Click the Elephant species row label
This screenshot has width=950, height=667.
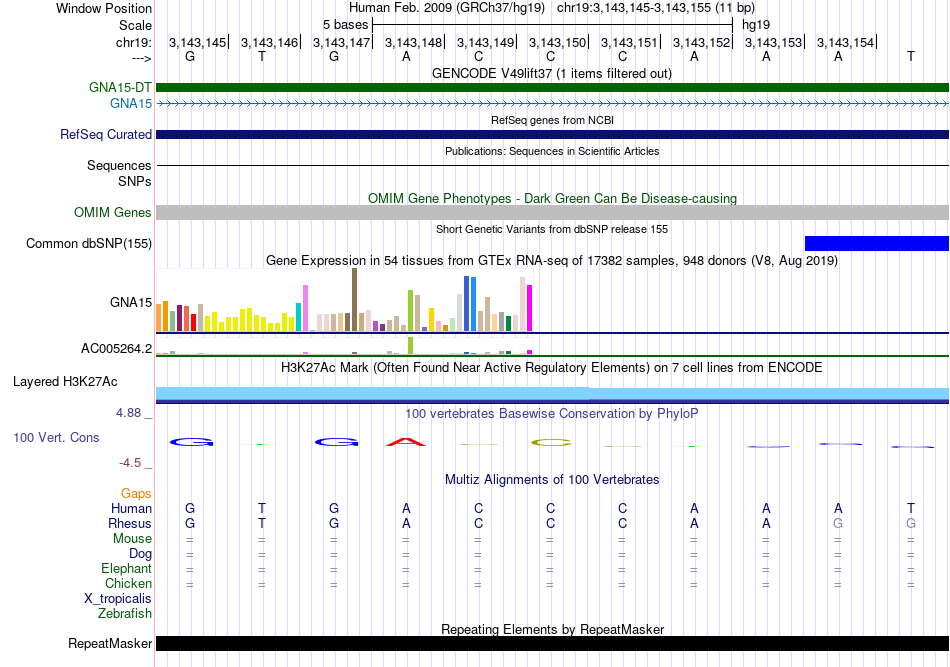click(126, 568)
